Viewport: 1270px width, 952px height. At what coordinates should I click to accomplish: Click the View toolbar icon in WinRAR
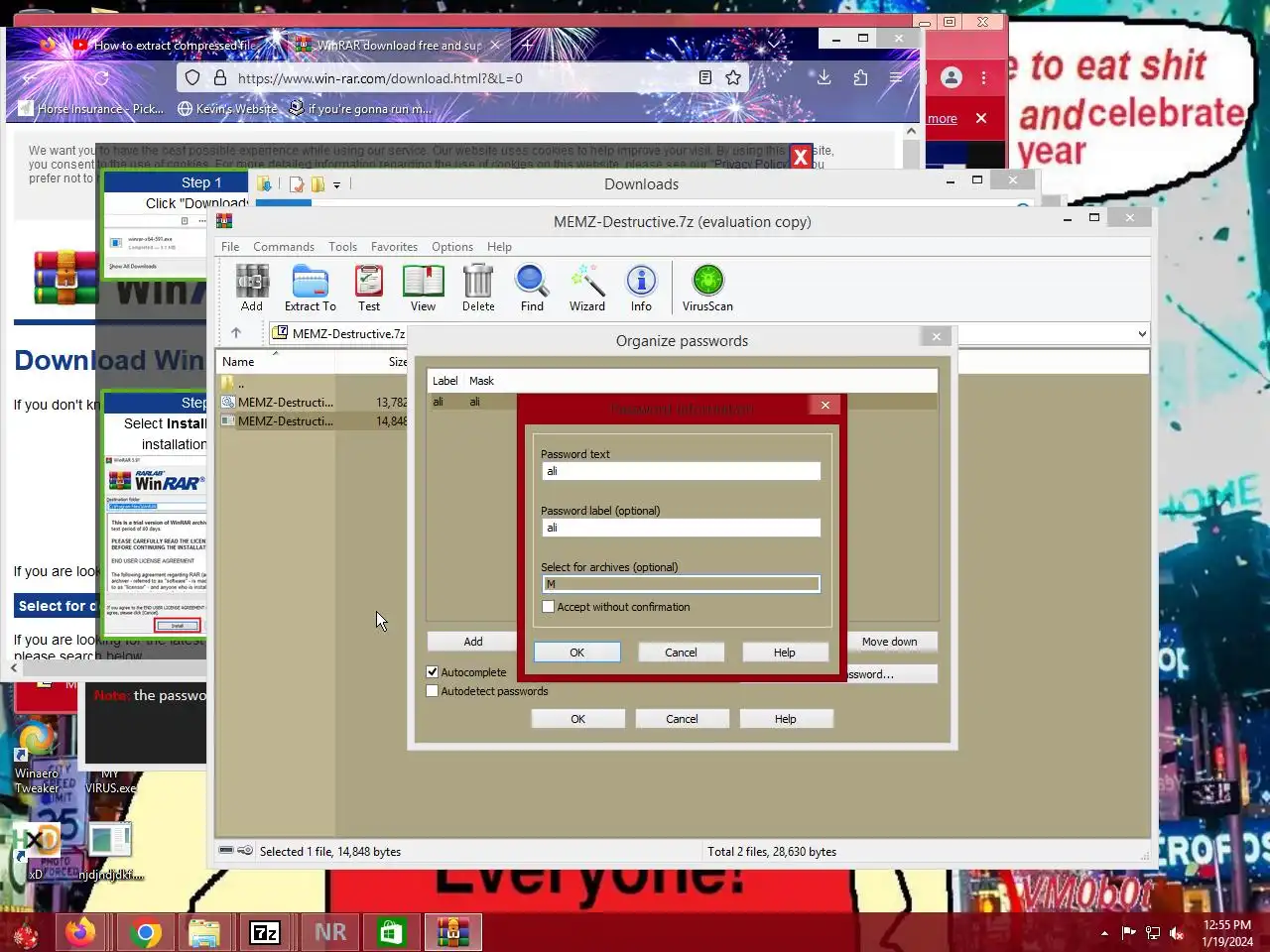[x=424, y=289]
